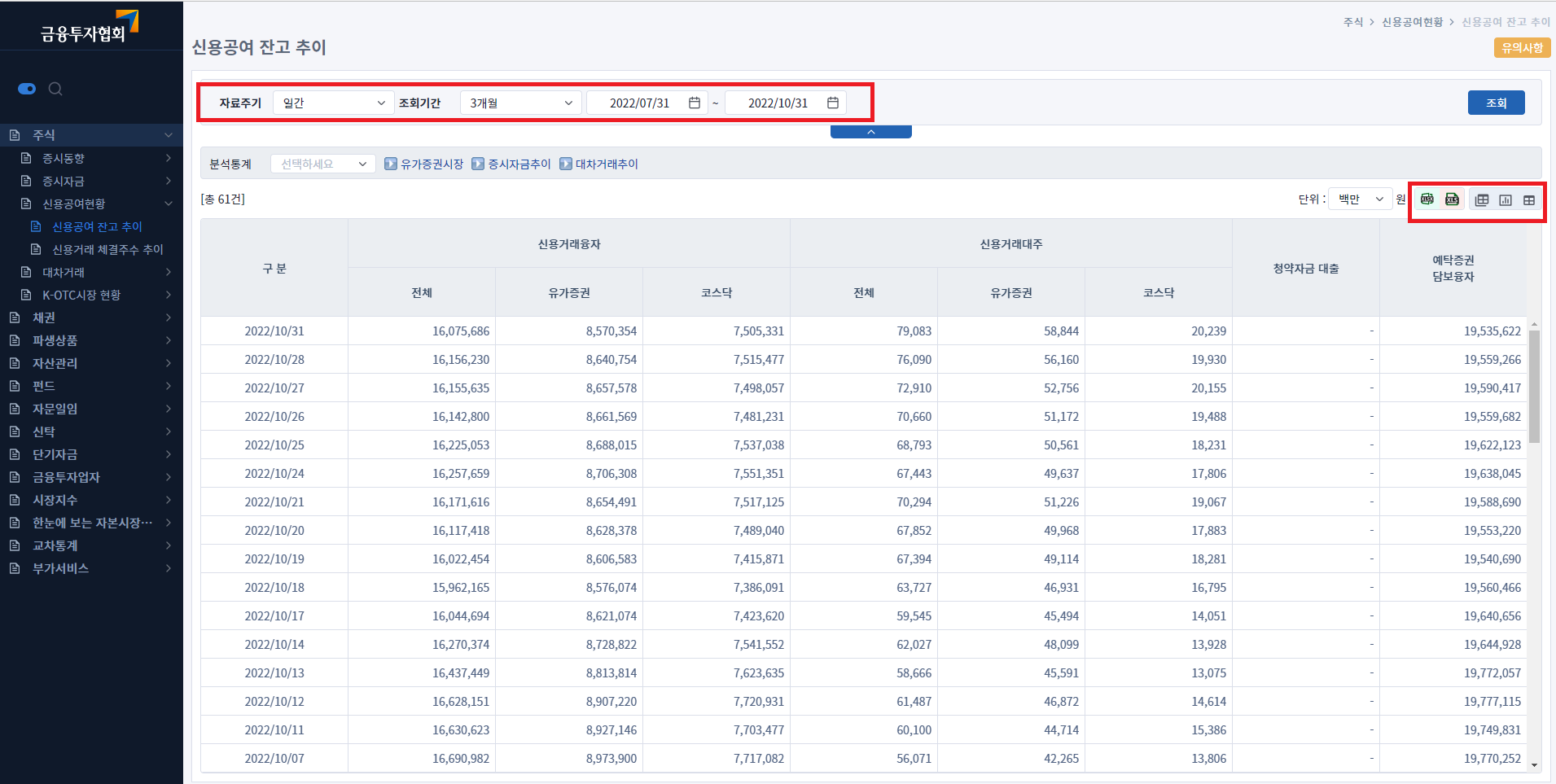The image size is (1556, 784).
Task: Click the document icon next to 신탁
Action: [15, 431]
